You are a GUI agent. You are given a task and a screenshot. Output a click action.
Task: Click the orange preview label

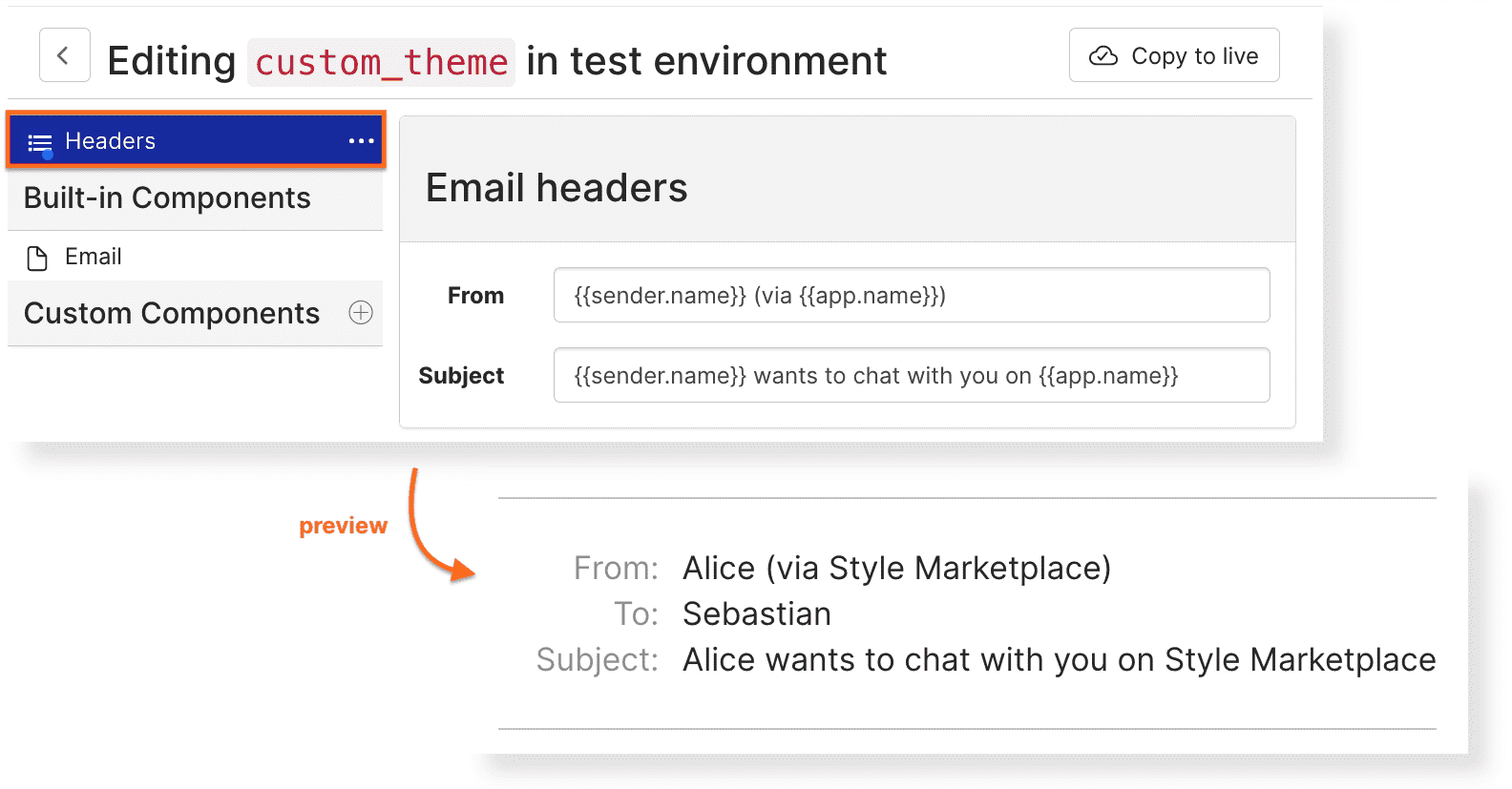click(343, 526)
